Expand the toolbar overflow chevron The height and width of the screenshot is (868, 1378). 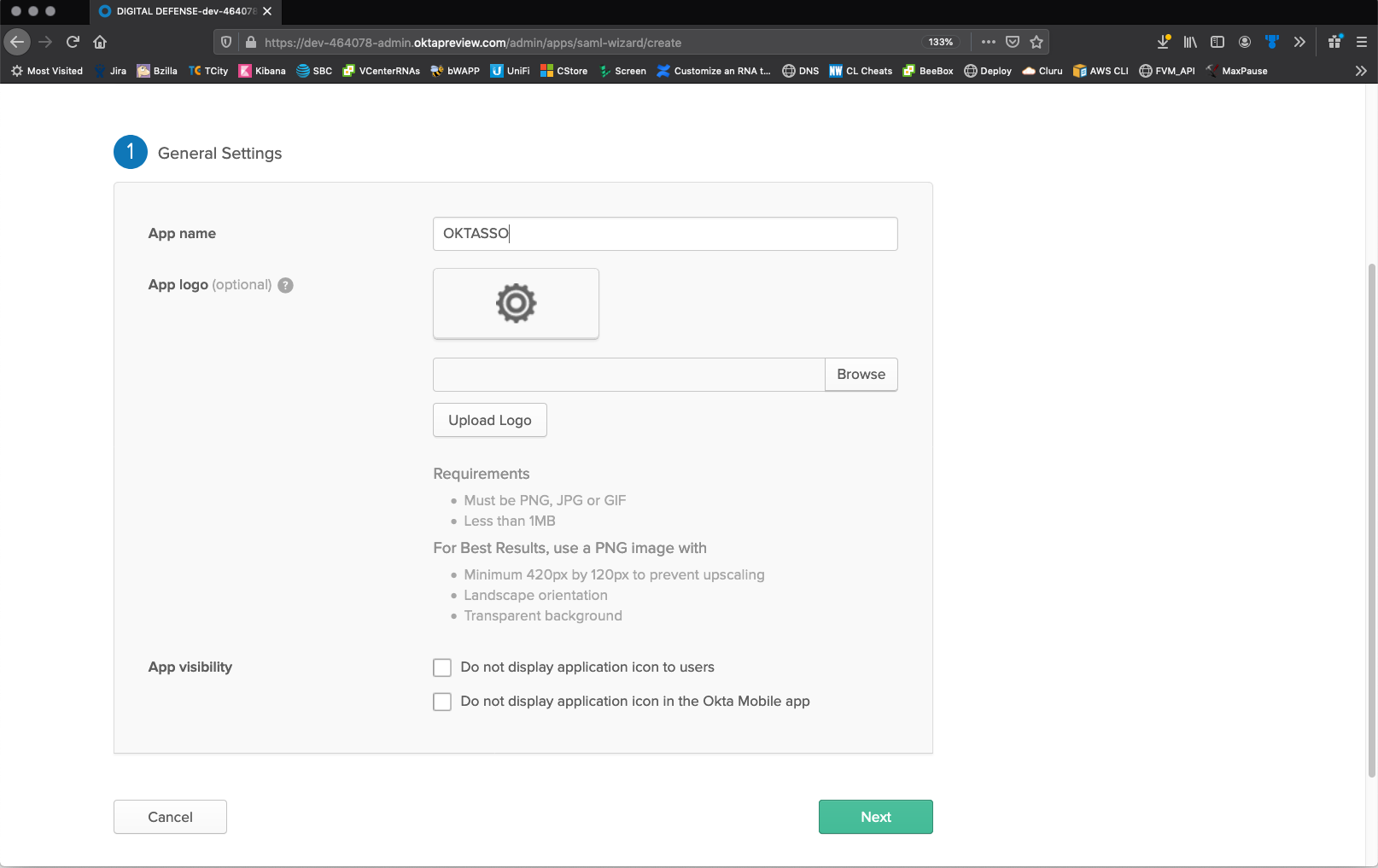coord(1299,42)
